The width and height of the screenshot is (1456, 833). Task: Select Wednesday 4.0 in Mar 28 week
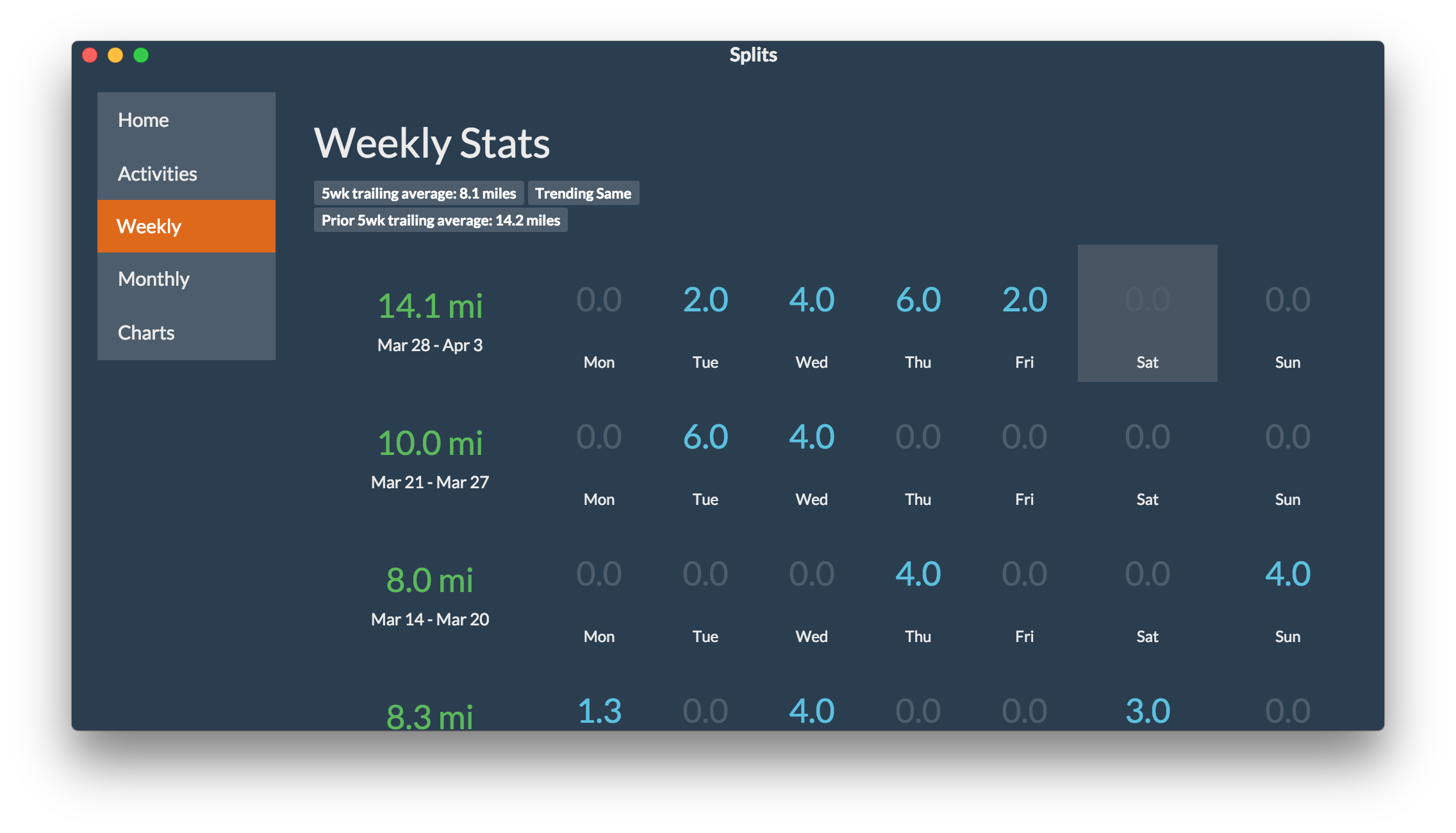[811, 300]
